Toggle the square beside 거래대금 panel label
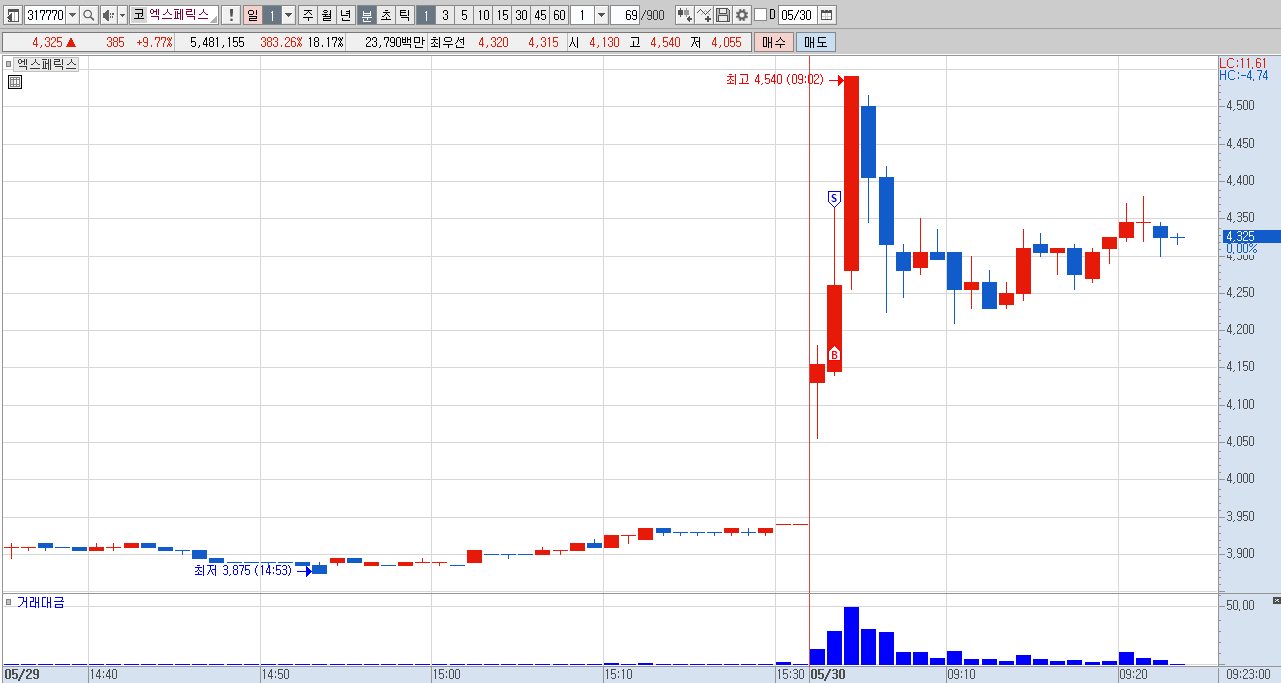 [x=9, y=602]
